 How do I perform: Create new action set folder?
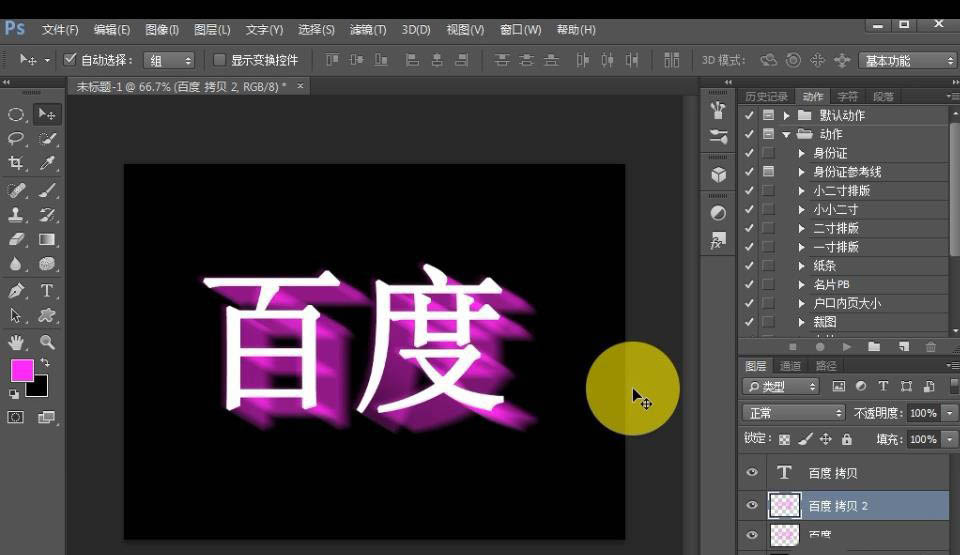coord(874,347)
